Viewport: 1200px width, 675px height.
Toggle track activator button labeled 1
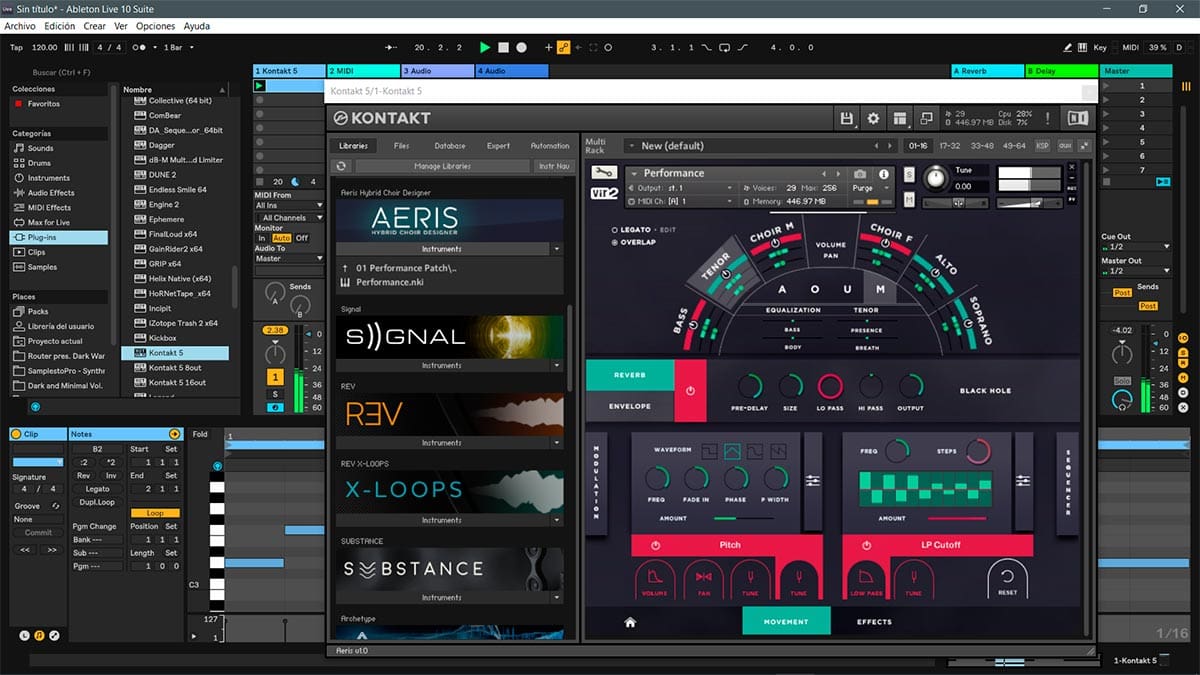point(274,377)
